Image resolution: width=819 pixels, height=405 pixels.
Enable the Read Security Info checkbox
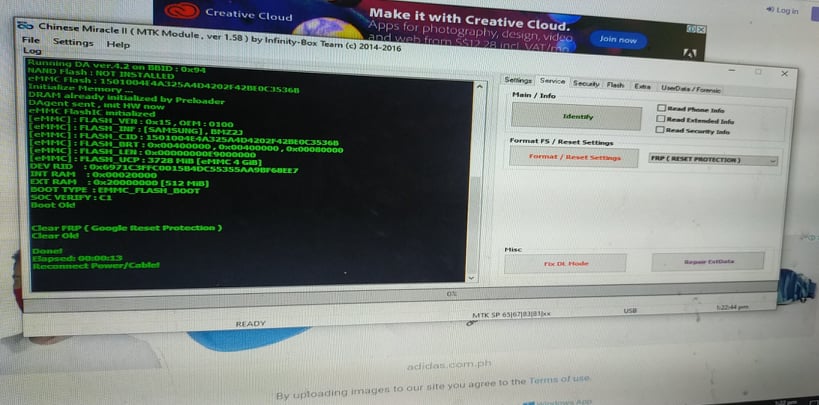(661, 130)
